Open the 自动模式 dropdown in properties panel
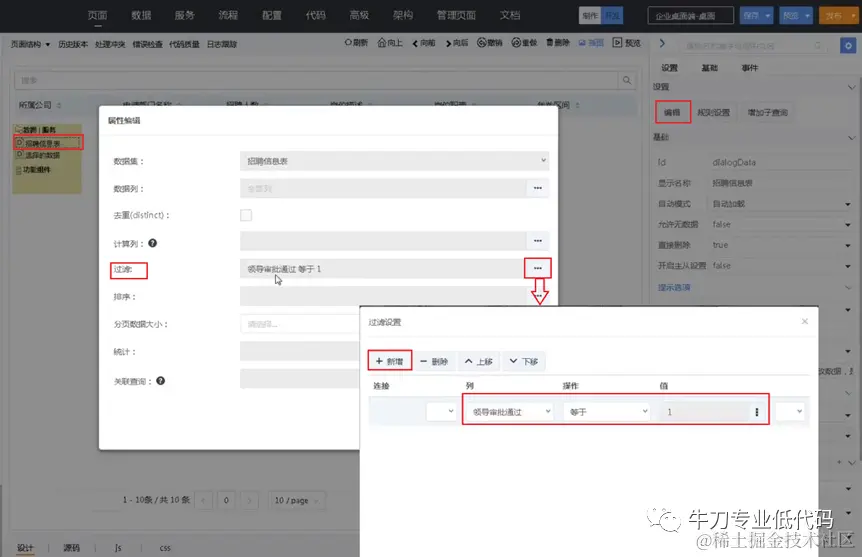The height and width of the screenshot is (557, 862). pos(781,204)
